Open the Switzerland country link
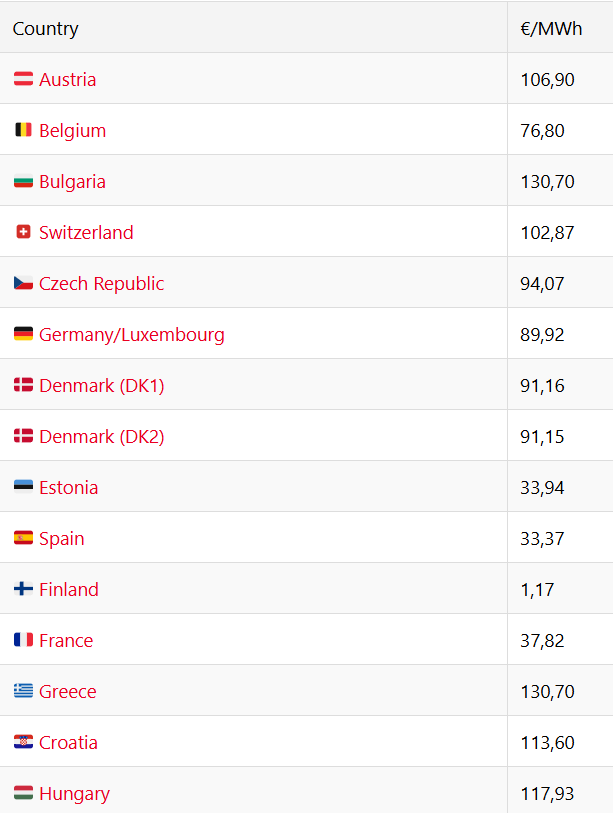 coord(86,232)
